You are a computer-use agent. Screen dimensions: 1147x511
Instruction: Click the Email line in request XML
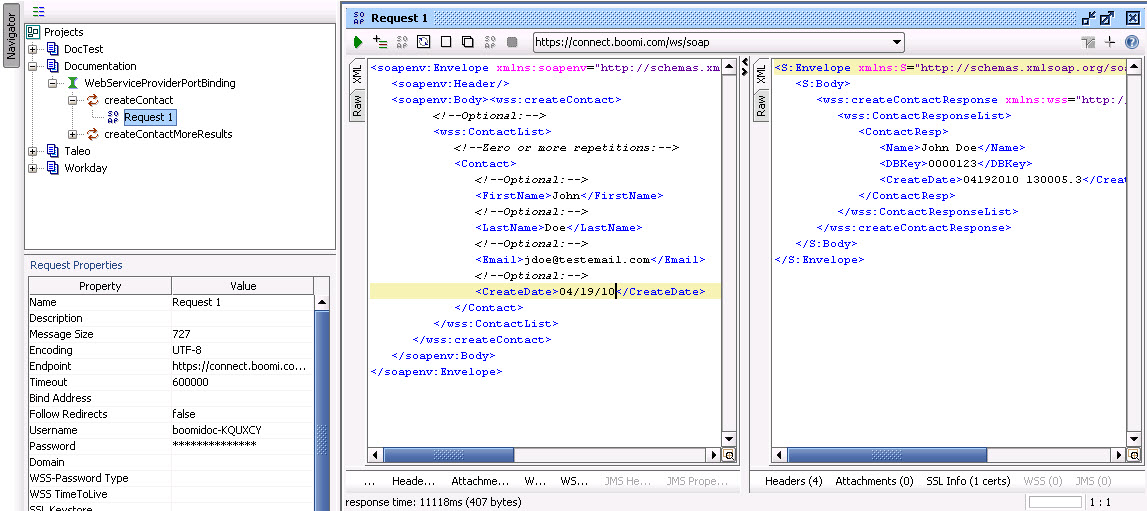coord(589,260)
